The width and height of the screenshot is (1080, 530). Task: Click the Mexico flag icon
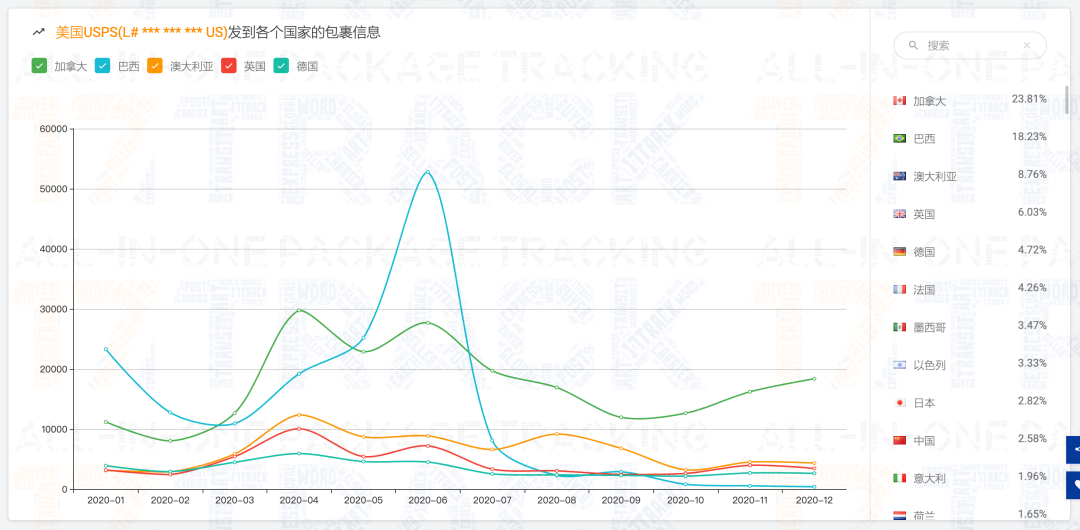click(900, 327)
